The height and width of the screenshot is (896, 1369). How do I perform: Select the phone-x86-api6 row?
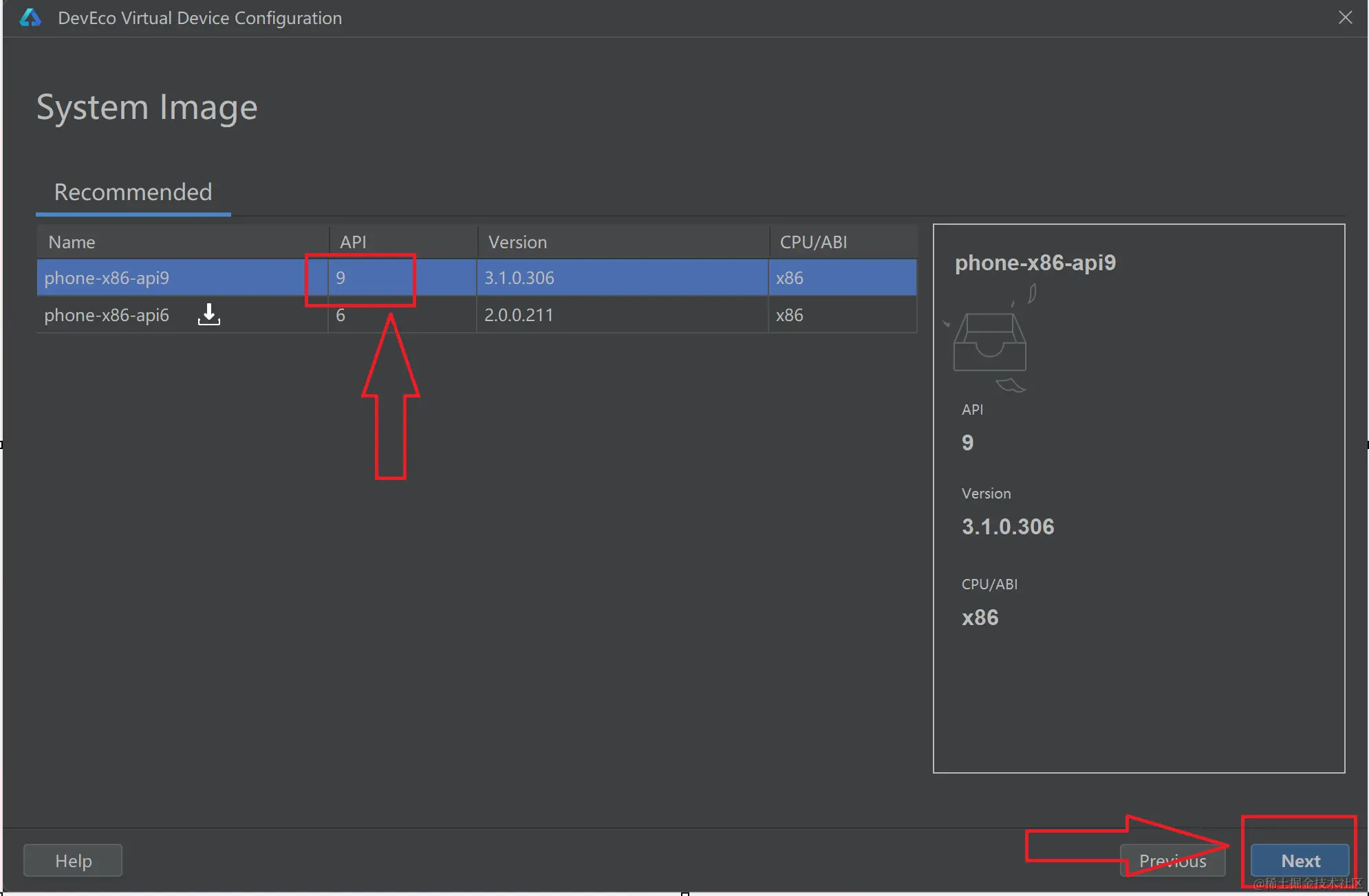click(x=107, y=315)
